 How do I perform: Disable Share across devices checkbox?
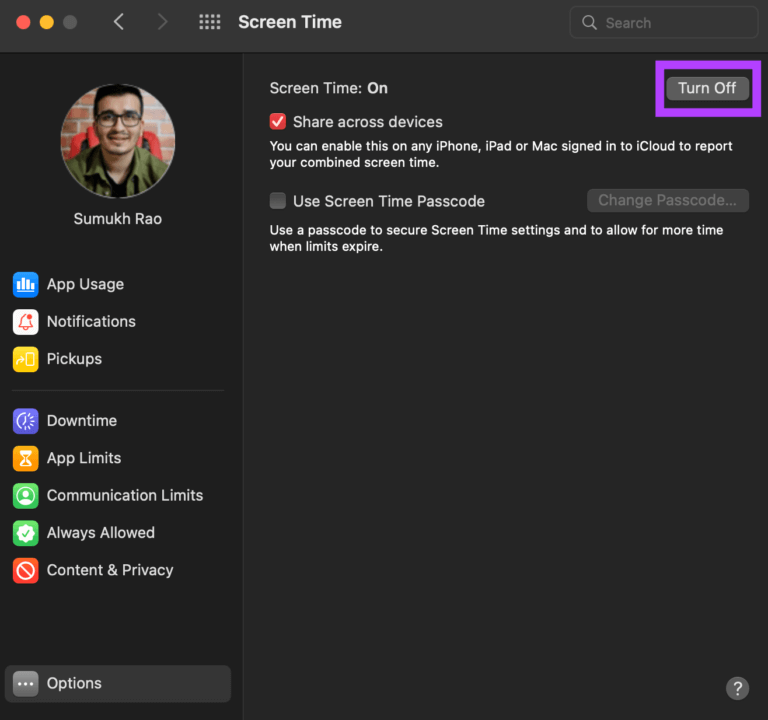(278, 121)
